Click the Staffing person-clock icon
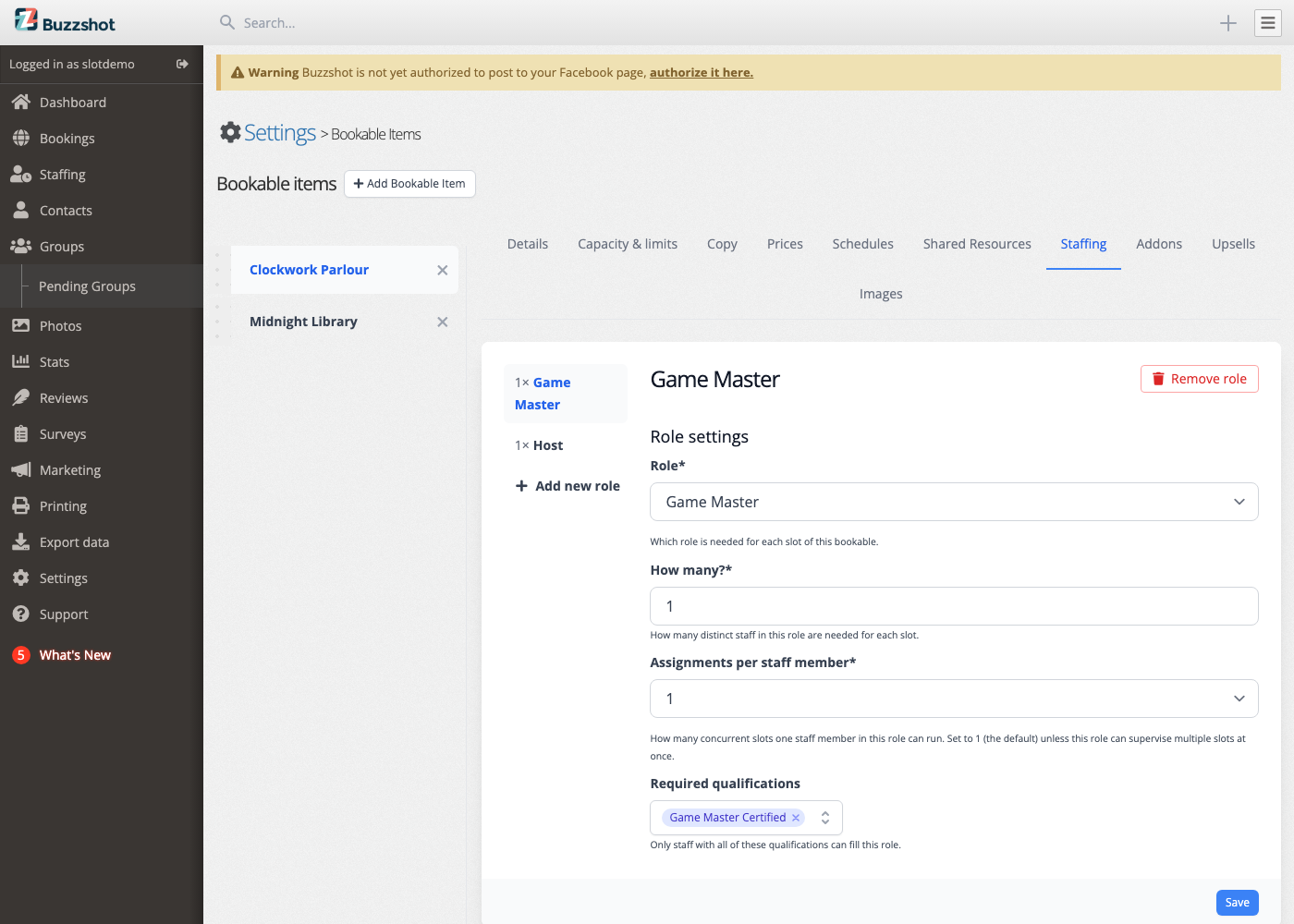 (20, 174)
